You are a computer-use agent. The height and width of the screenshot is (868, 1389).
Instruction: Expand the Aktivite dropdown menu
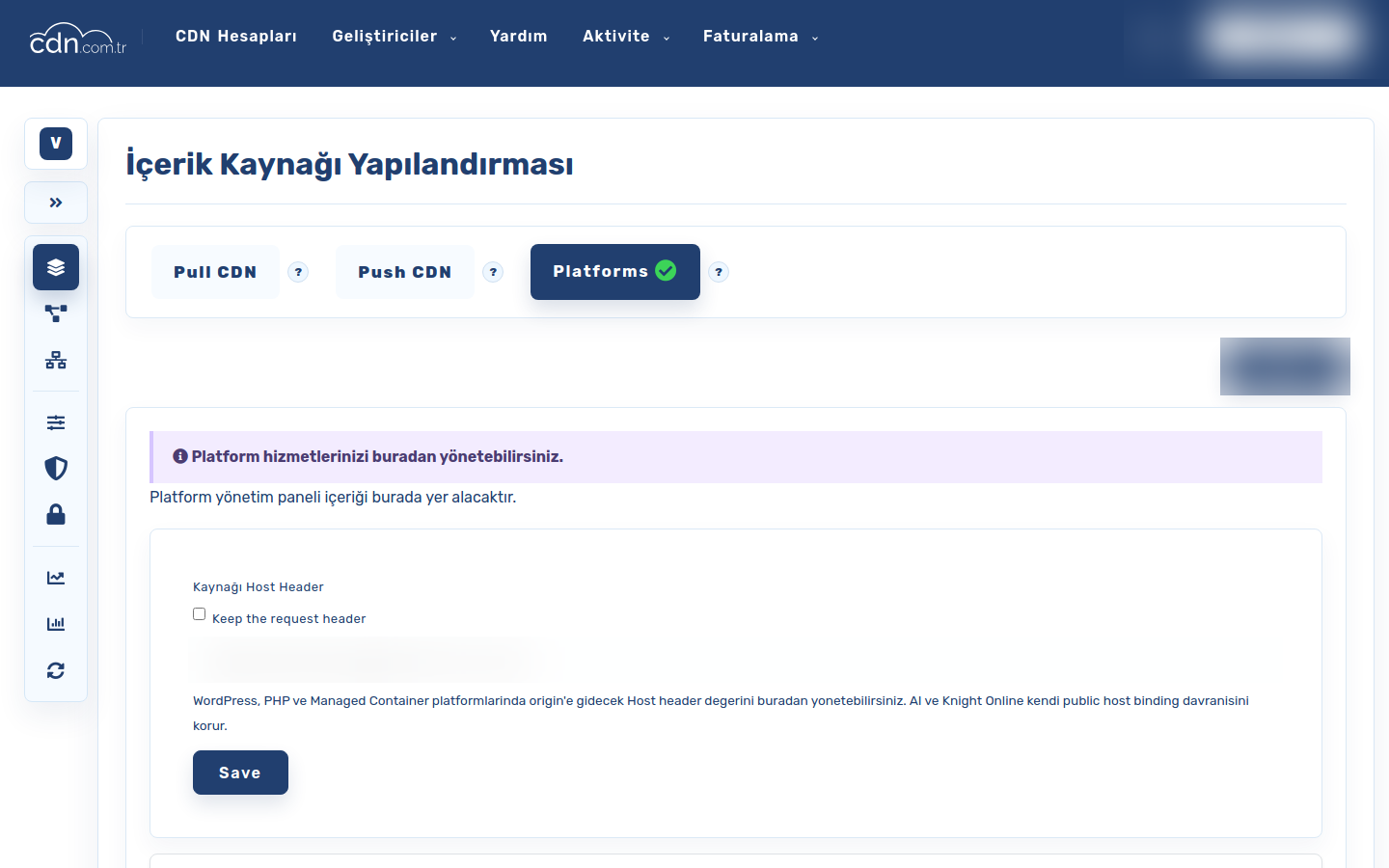pos(626,37)
